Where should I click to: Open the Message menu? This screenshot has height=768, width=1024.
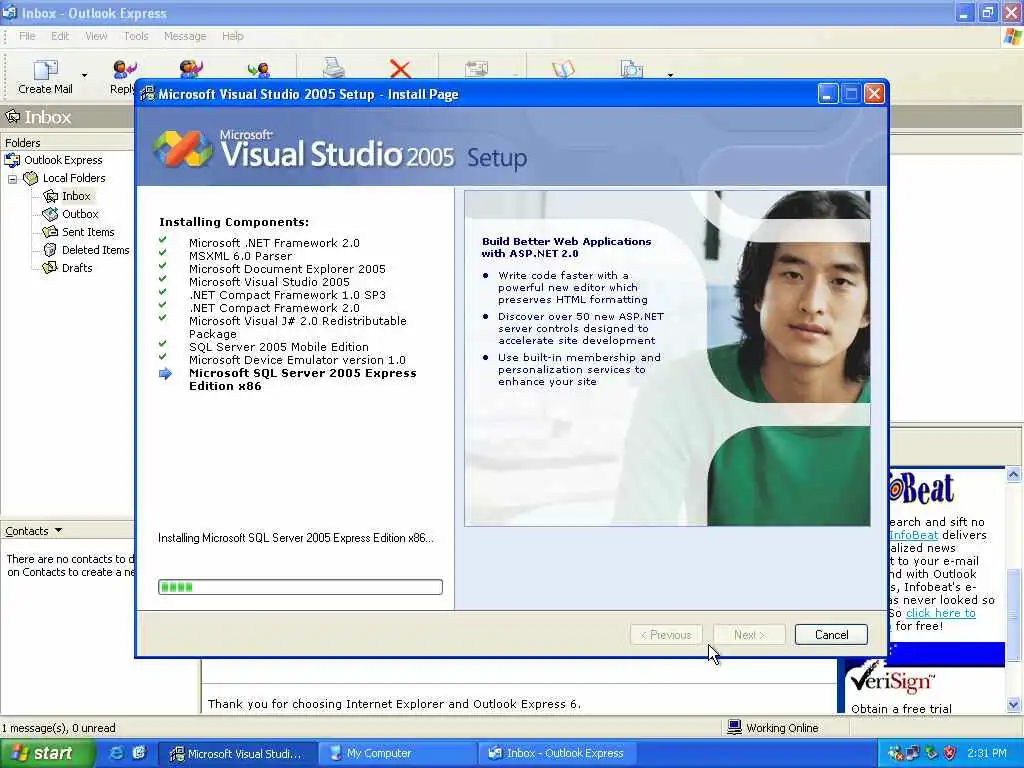click(185, 36)
